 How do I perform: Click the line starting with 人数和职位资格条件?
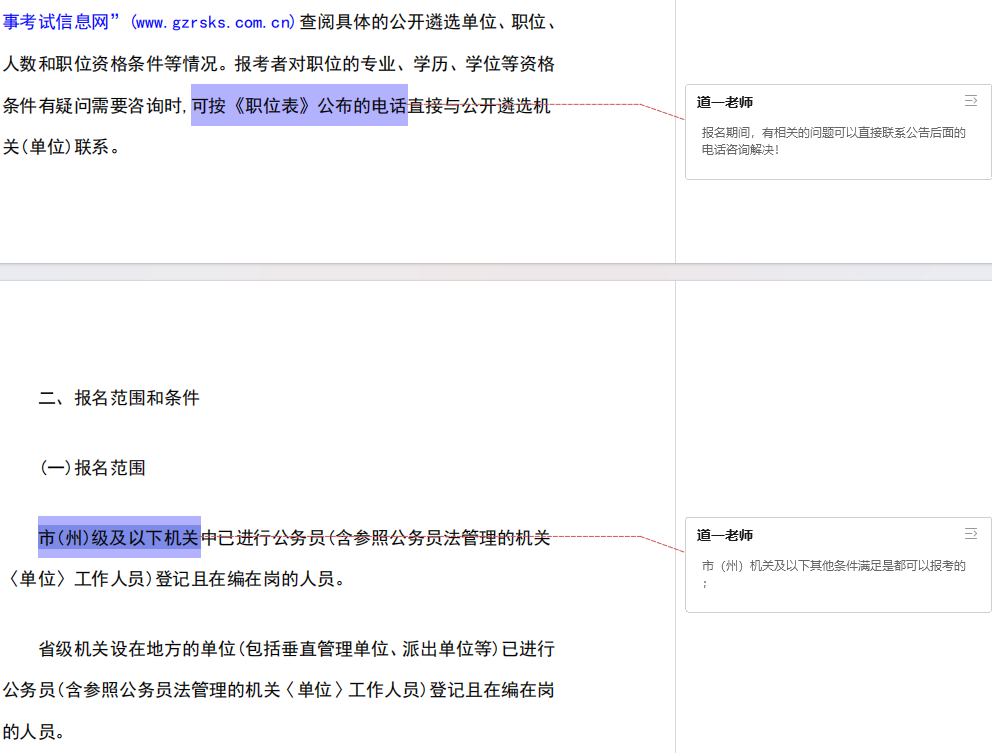click(x=278, y=64)
